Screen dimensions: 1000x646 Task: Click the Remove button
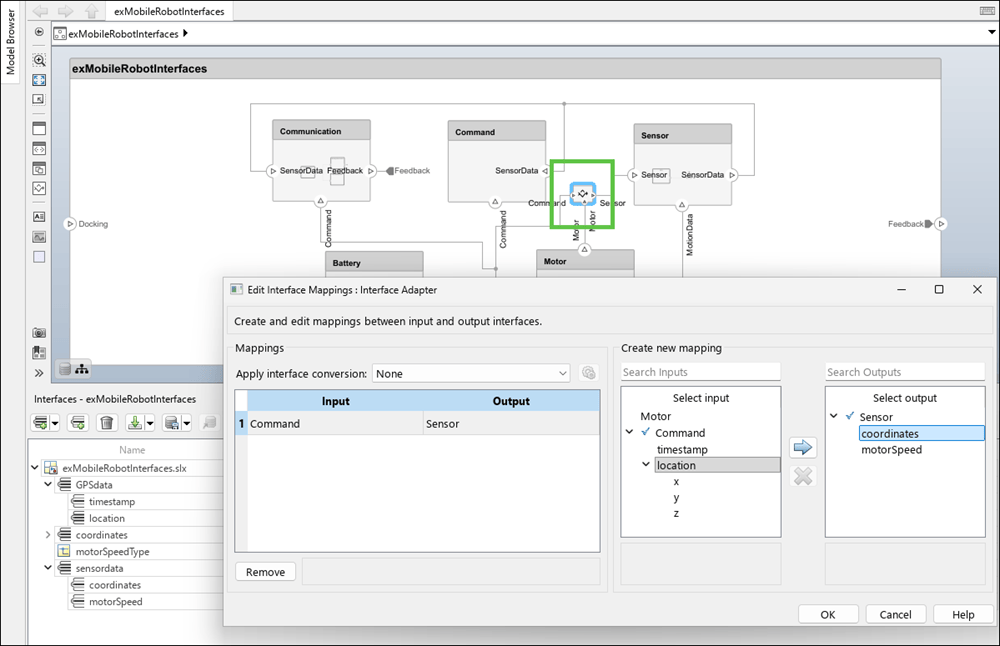pyautogui.click(x=265, y=572)
